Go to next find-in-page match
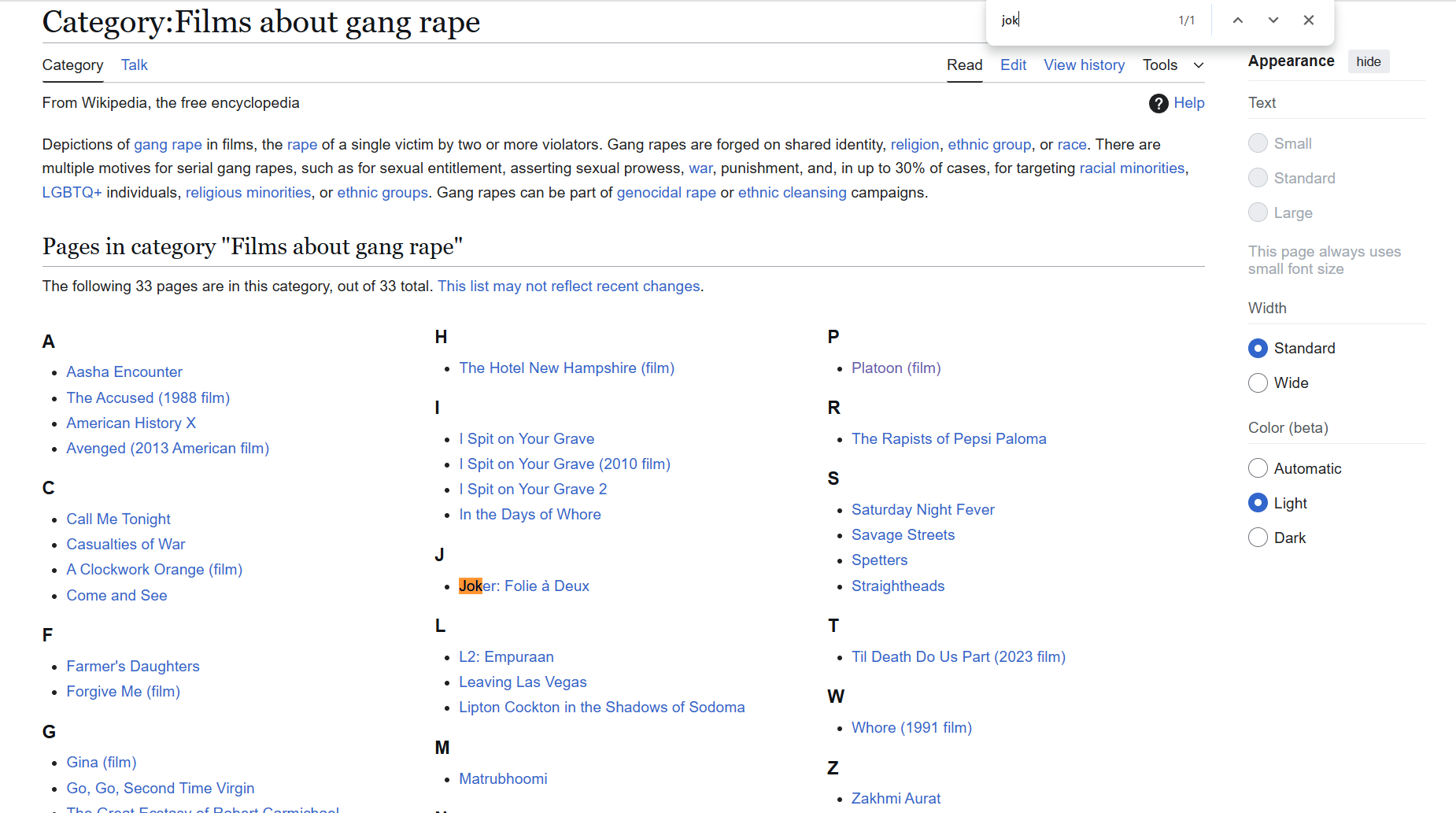This screenshot has height=813, width=1456. (x=1273, y=20)
